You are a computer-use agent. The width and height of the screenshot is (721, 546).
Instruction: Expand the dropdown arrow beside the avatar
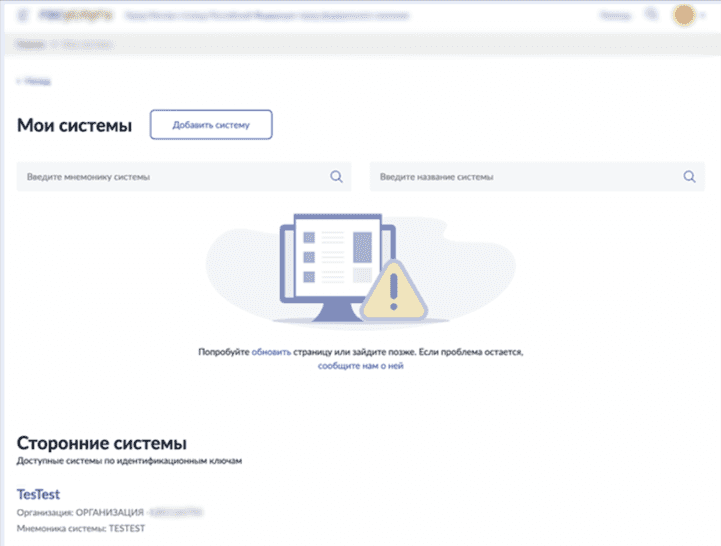(x=705, y=16)
